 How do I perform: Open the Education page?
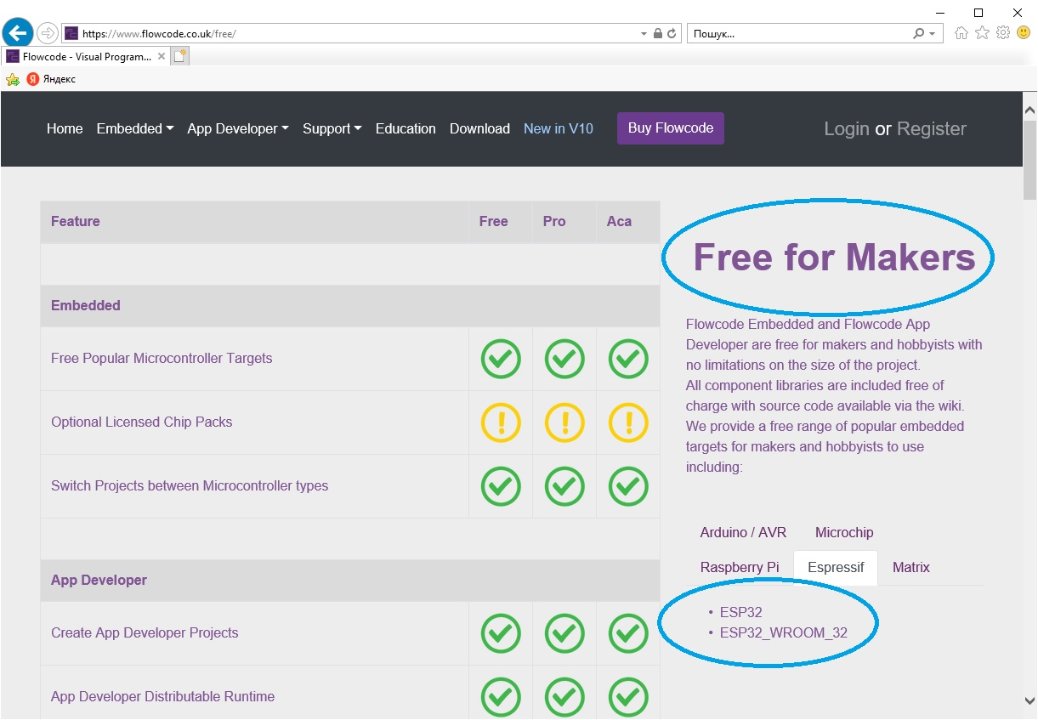tap(405, 128)
